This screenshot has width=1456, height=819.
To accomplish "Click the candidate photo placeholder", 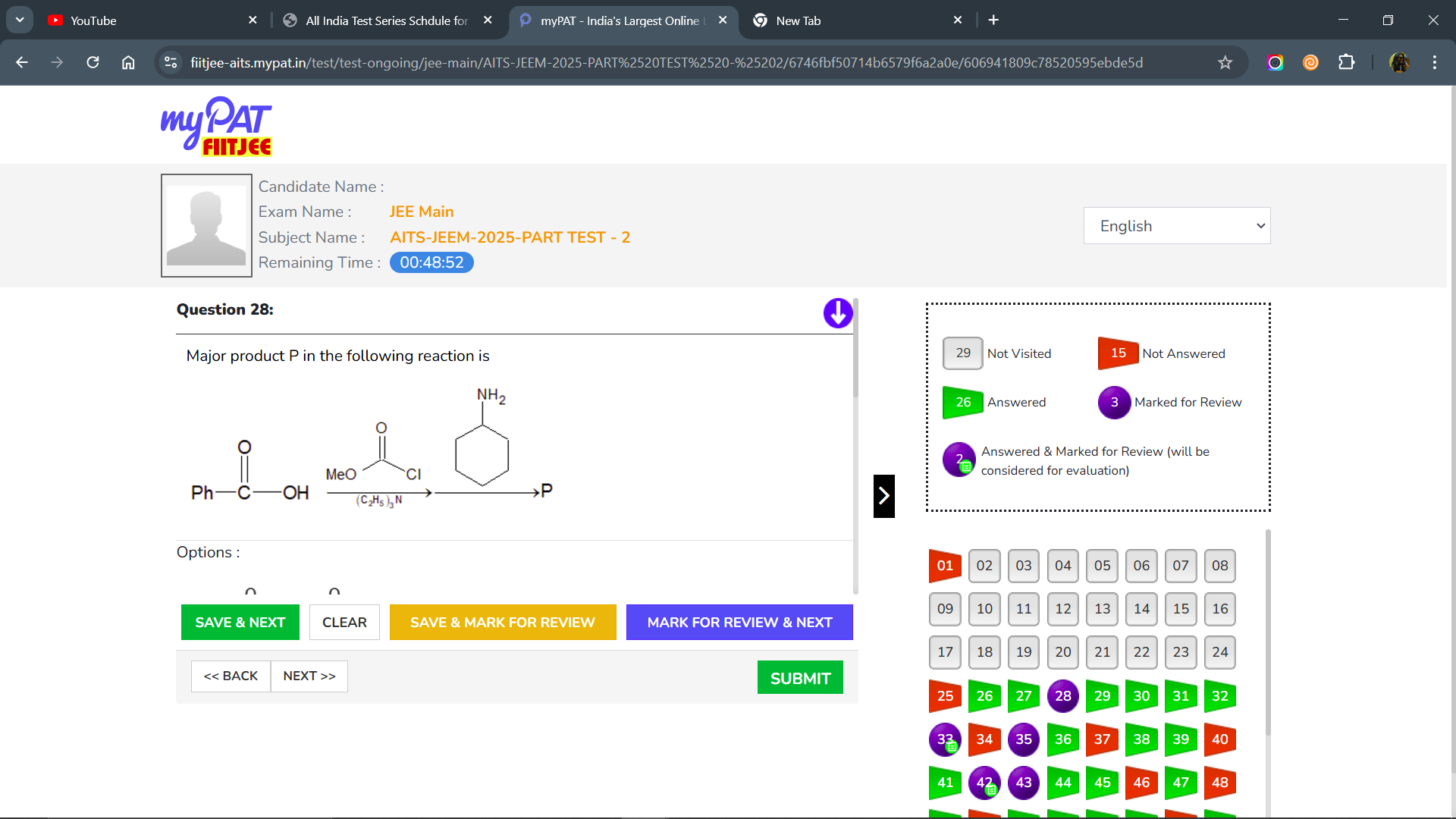I will click(x=206, y=225).
